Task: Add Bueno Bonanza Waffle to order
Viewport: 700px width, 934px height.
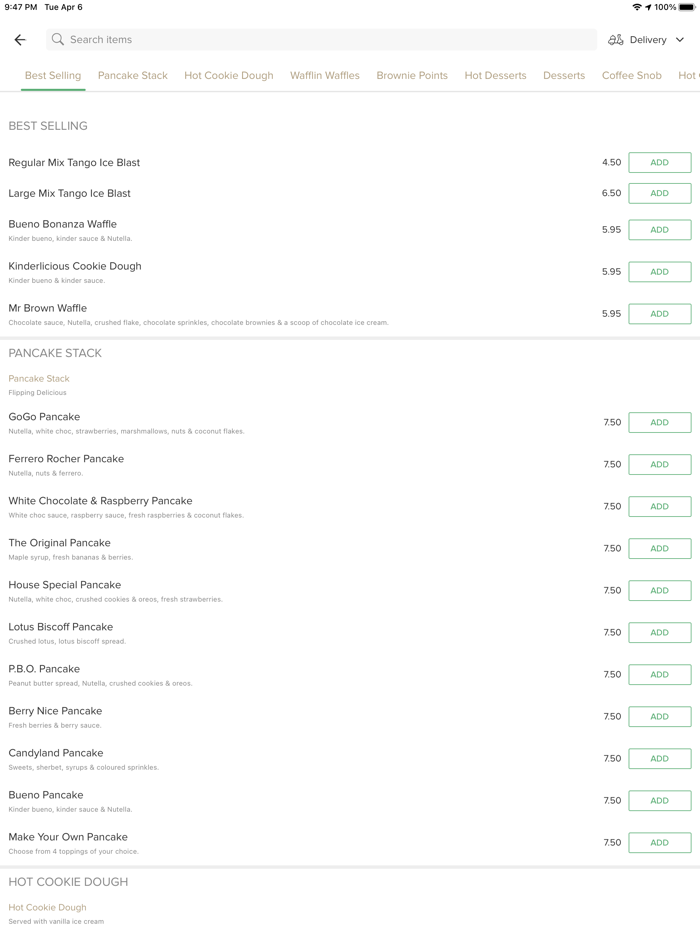Action: [659, 230]
